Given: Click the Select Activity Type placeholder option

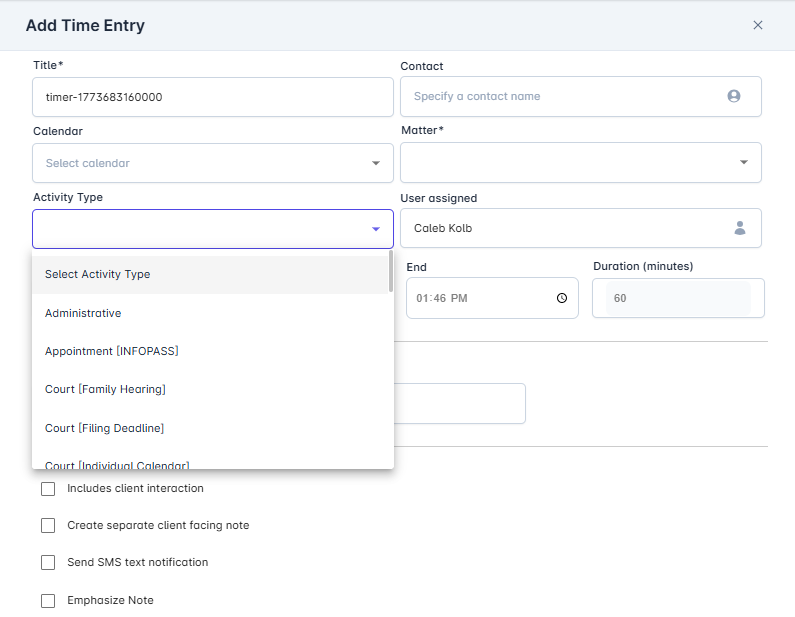Looking at the screenshot, I should click(x=98, y=274).
